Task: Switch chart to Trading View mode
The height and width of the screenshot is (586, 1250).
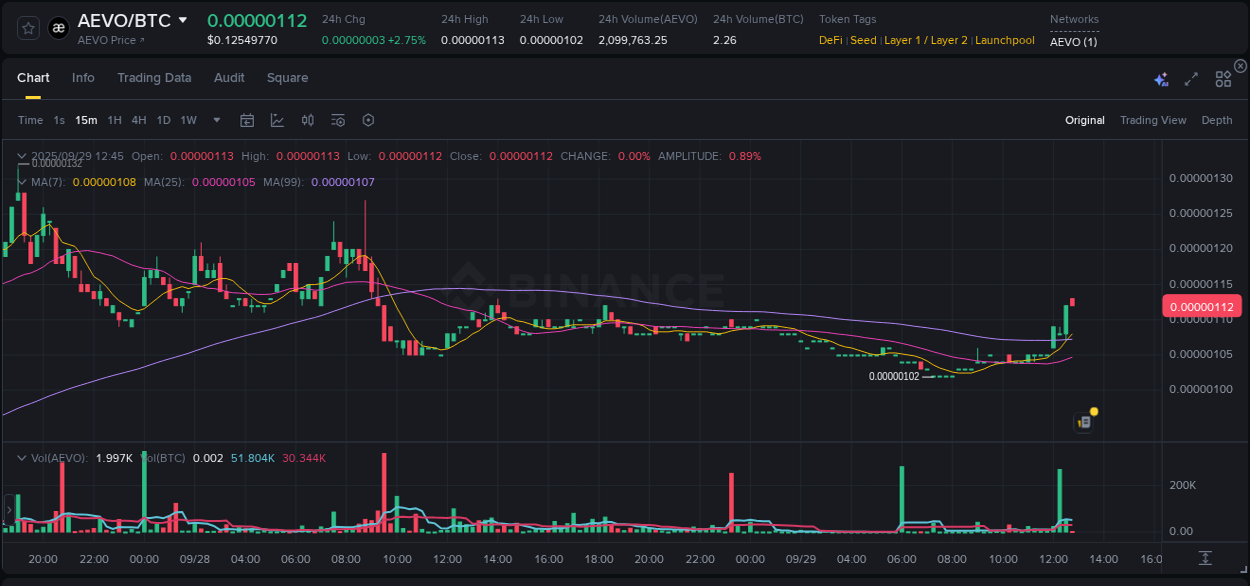Action: [1153, 120]
